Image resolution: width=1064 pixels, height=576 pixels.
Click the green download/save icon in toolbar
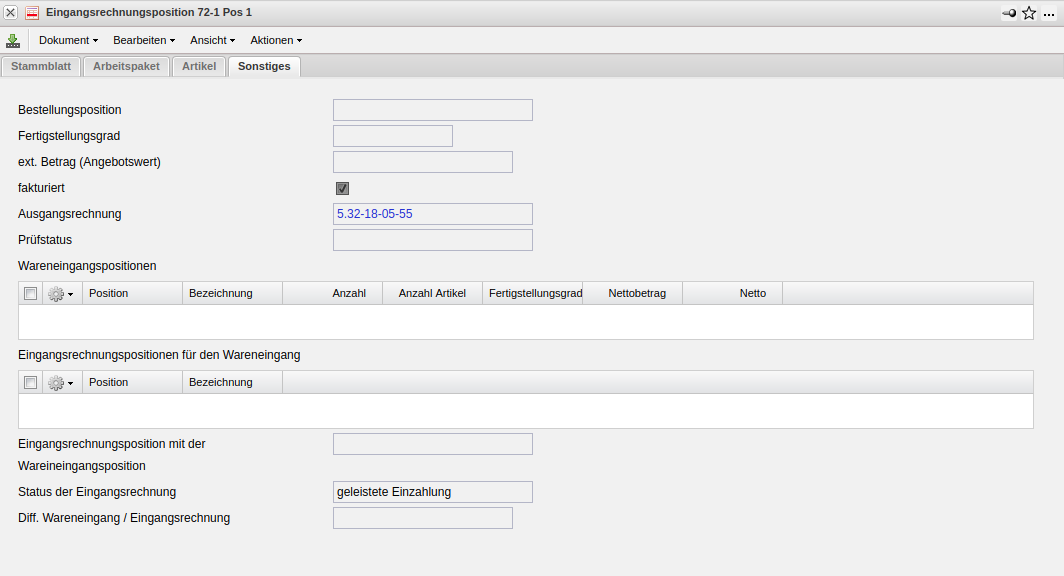[x=13, y=41]
